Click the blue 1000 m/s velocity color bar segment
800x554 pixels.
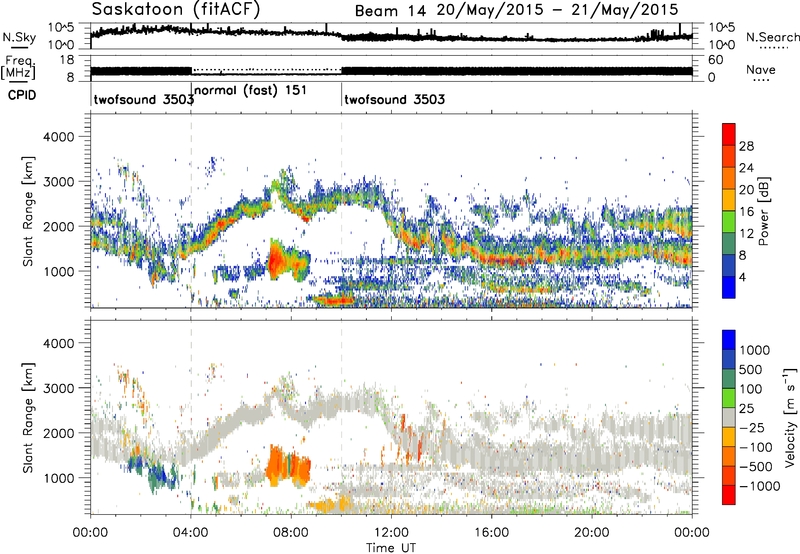pos(729,340)
